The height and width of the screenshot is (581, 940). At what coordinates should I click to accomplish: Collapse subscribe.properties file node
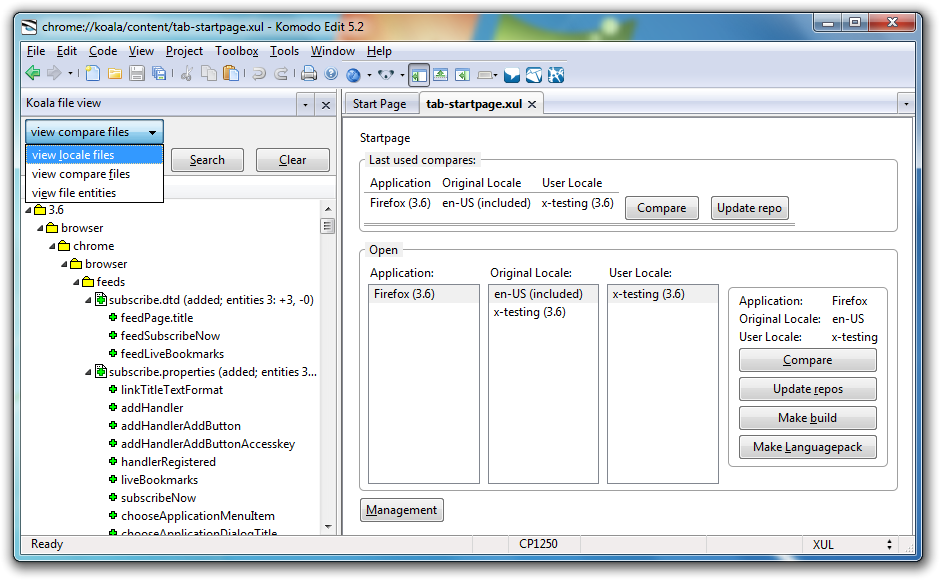88,372
